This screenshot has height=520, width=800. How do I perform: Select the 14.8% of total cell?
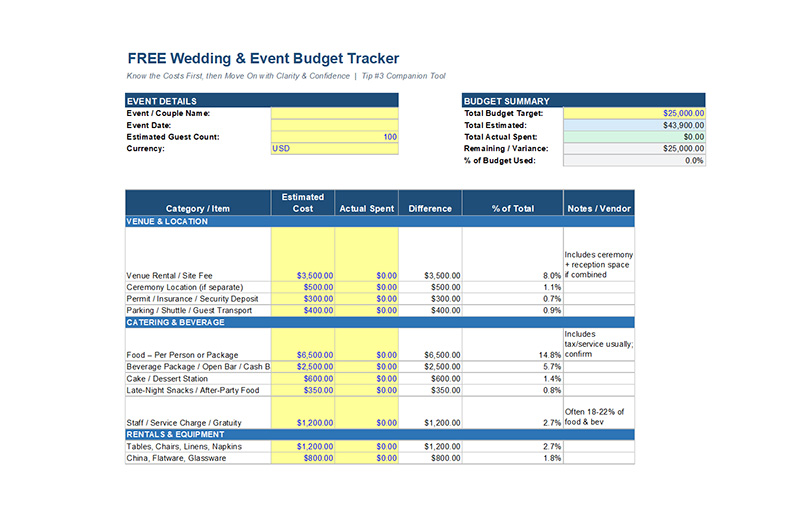[x=513, y=344]
